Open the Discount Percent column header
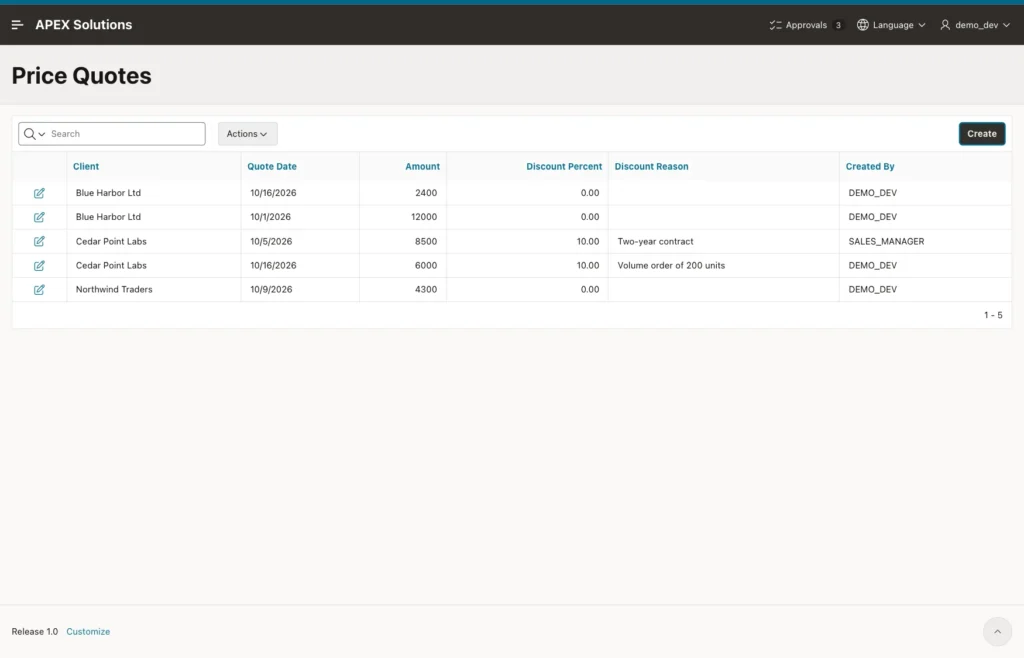1024x658 pixels. click(x=564, y=166)
